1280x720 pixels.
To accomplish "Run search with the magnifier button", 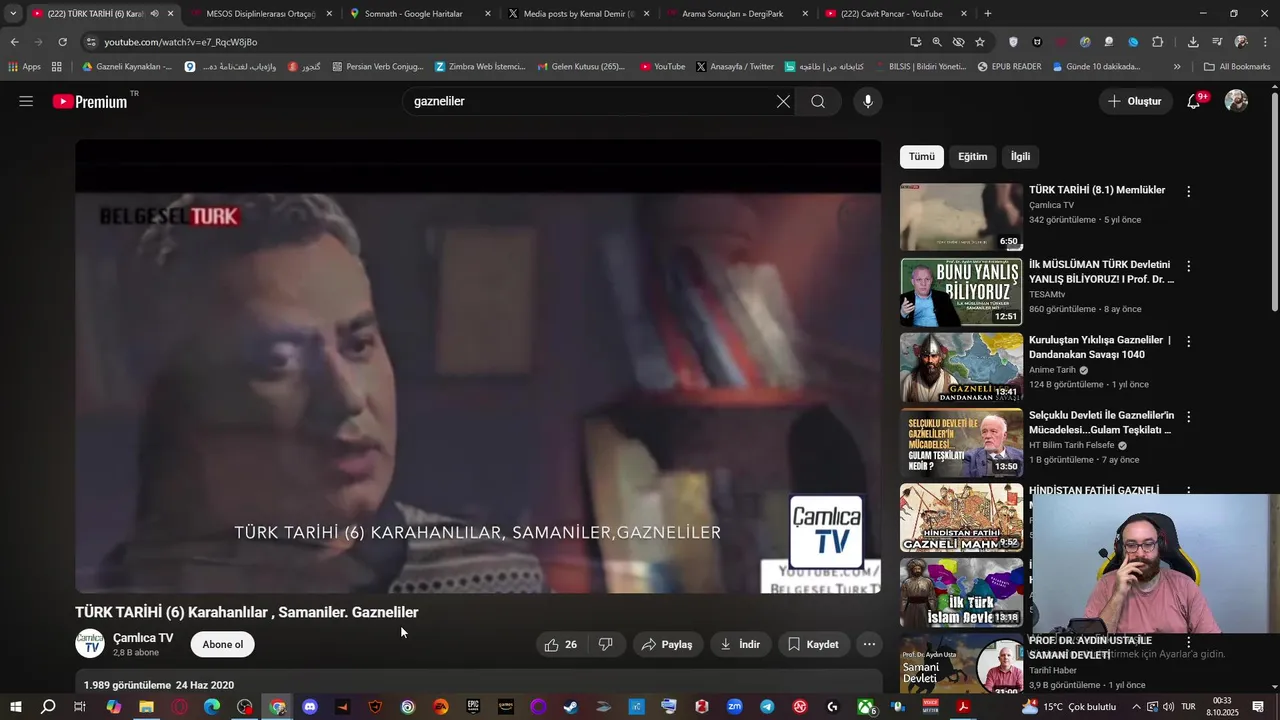I will 818,101.
